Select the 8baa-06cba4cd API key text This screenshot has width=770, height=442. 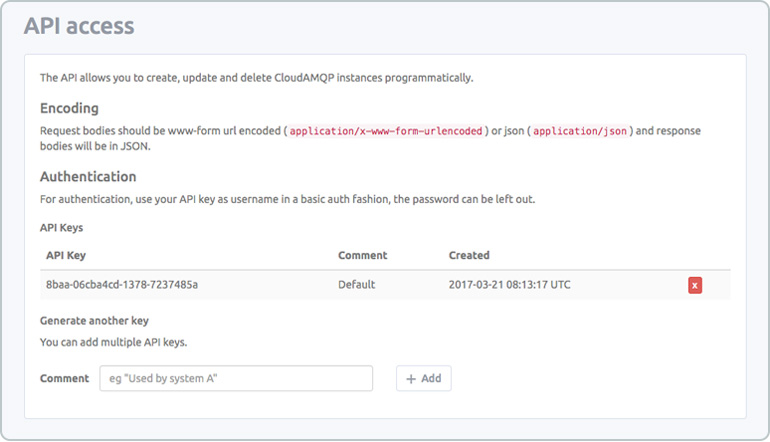[122, 284]
